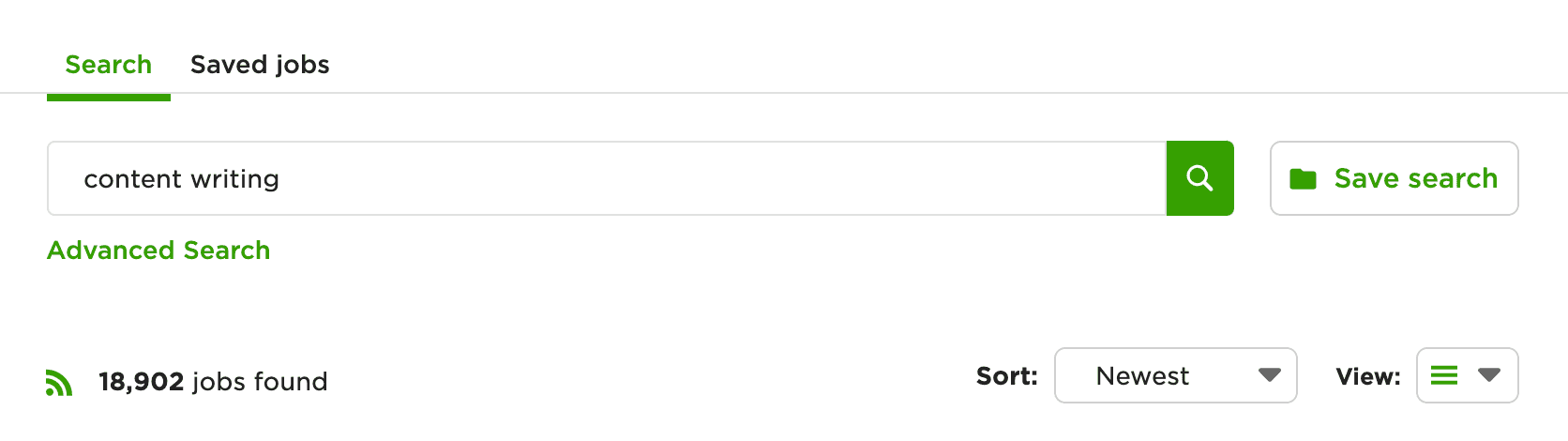The height and width of the screenshot is (441, 1568).
Task: Expand the Sort dropdown arrow
Action: point(1270,375)
